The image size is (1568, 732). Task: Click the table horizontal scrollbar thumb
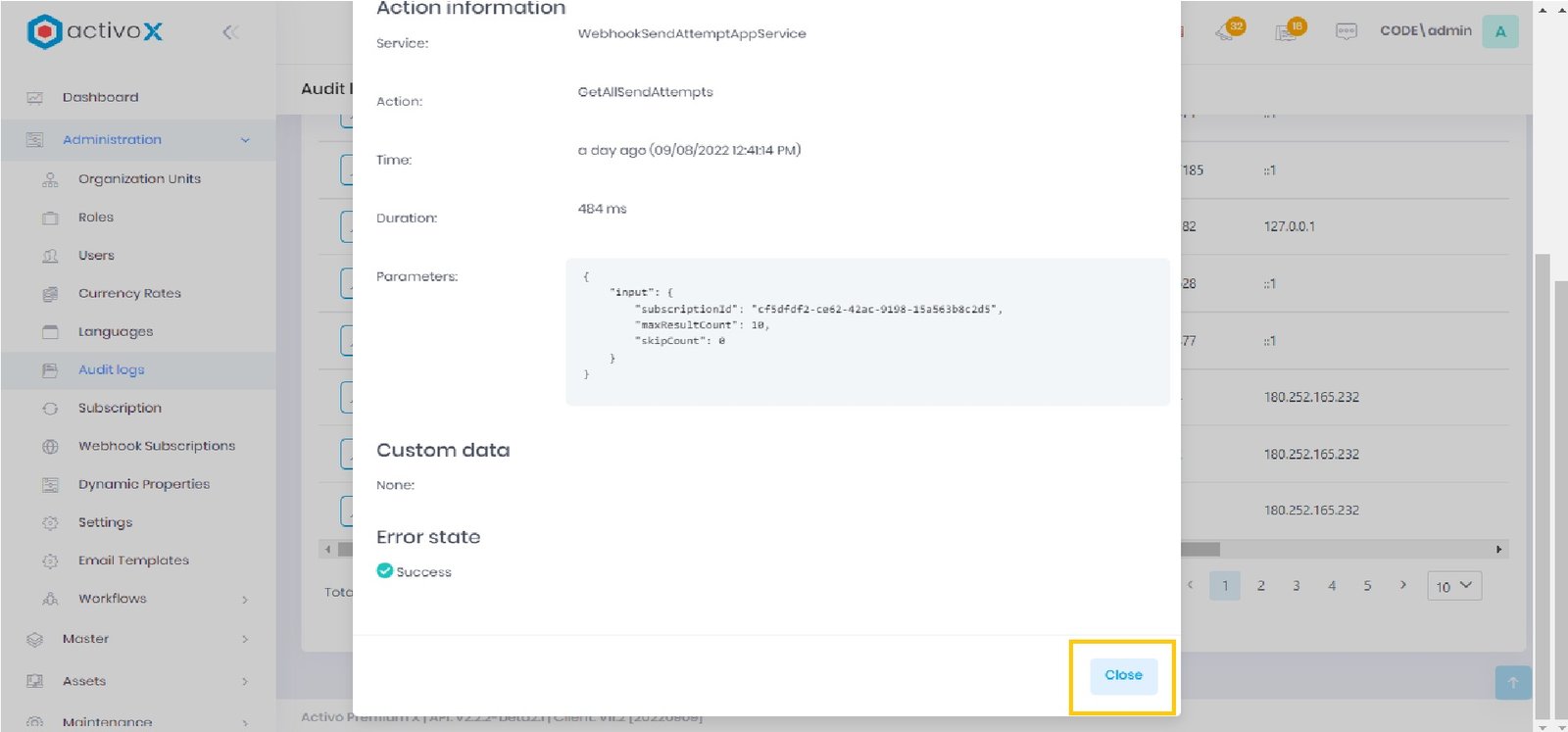1200,550
